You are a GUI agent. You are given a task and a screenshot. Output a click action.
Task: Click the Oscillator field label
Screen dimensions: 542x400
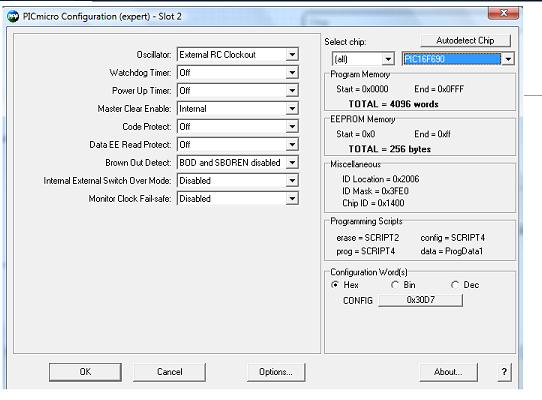[x=154, y=55]
